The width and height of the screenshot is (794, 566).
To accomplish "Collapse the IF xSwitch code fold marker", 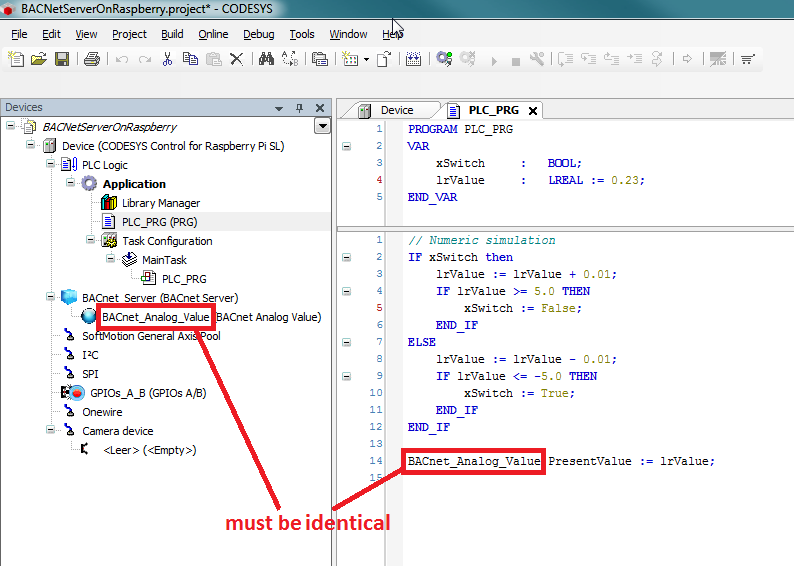I will pos(346,257).
